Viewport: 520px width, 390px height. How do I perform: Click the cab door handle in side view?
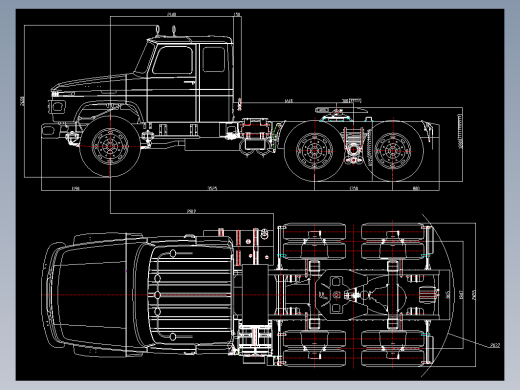[x=190, y=82]
